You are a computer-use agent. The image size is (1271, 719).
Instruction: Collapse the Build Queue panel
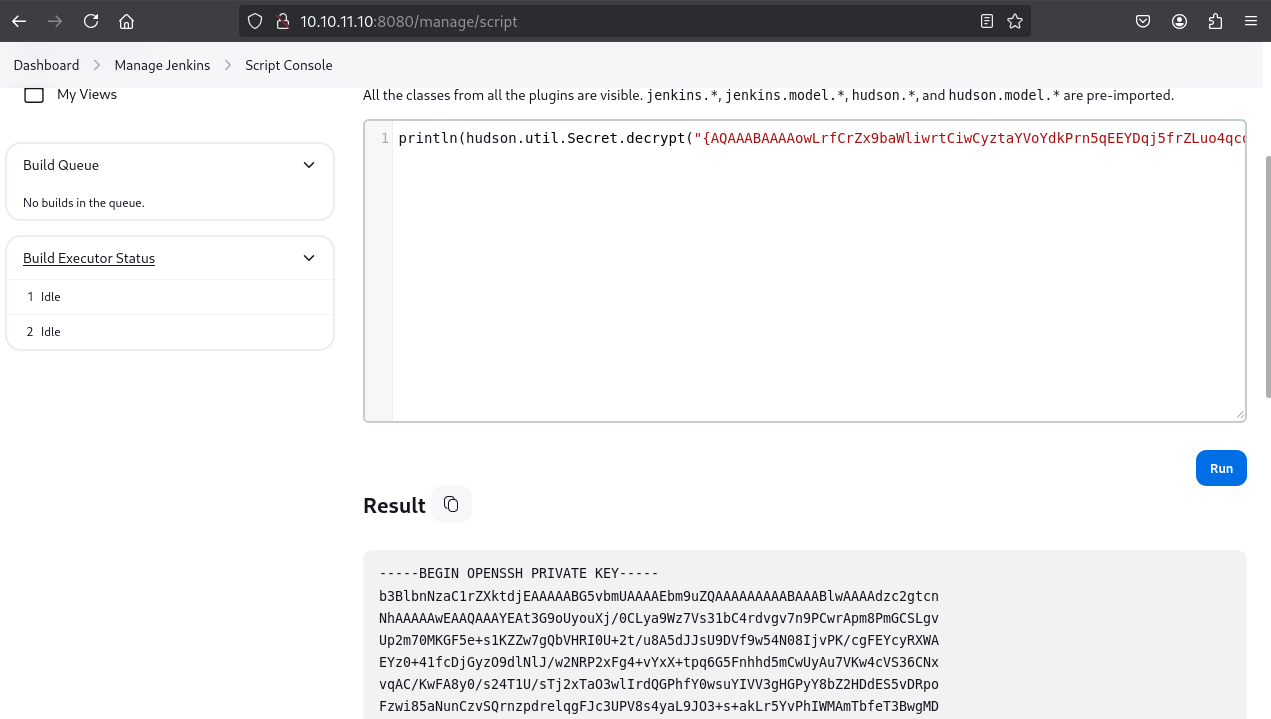309,165
